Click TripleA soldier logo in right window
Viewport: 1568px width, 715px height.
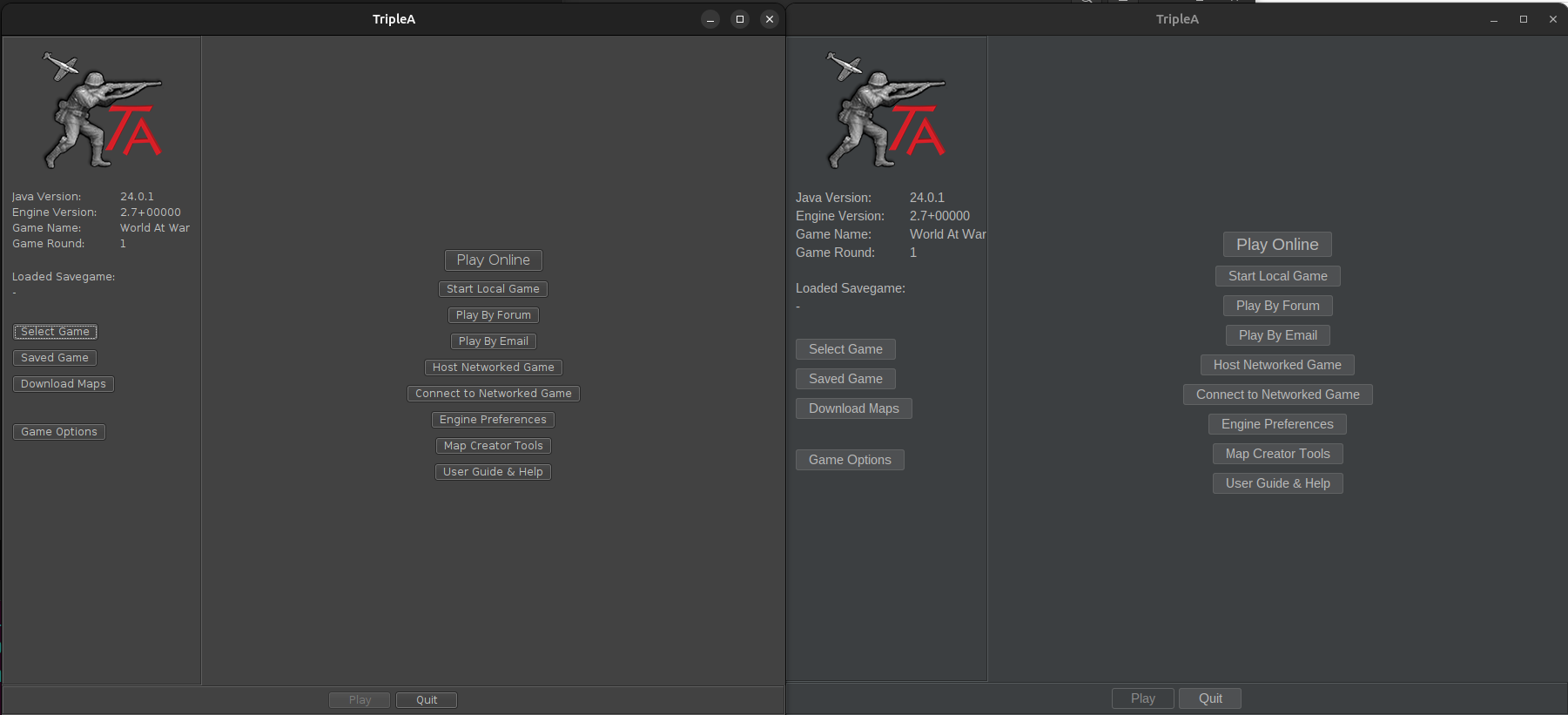pyautogui.click(x=885, y=110)
